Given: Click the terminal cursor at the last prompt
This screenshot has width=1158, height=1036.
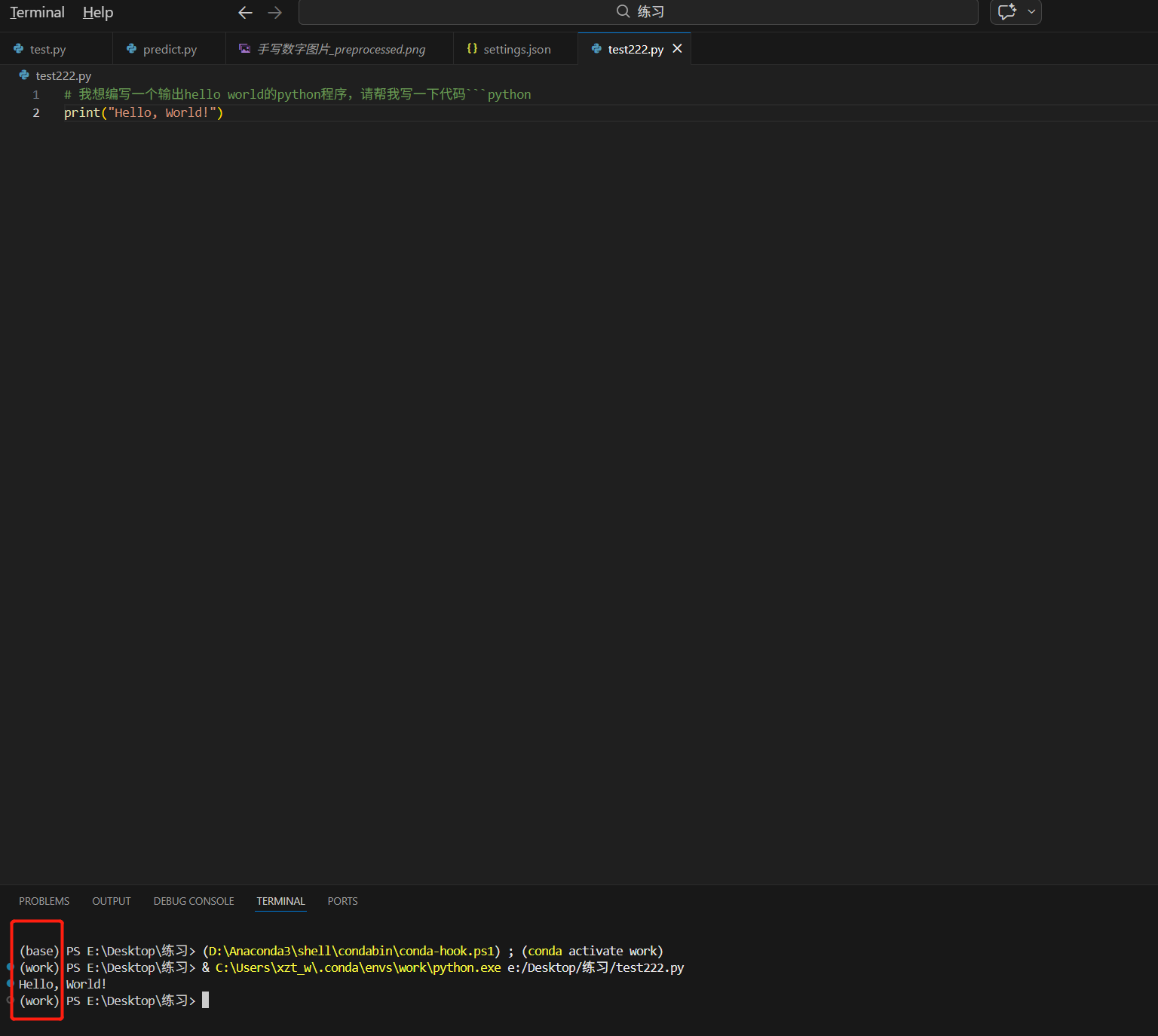Looking at the screenshot, I should (x=205, y=1001).
